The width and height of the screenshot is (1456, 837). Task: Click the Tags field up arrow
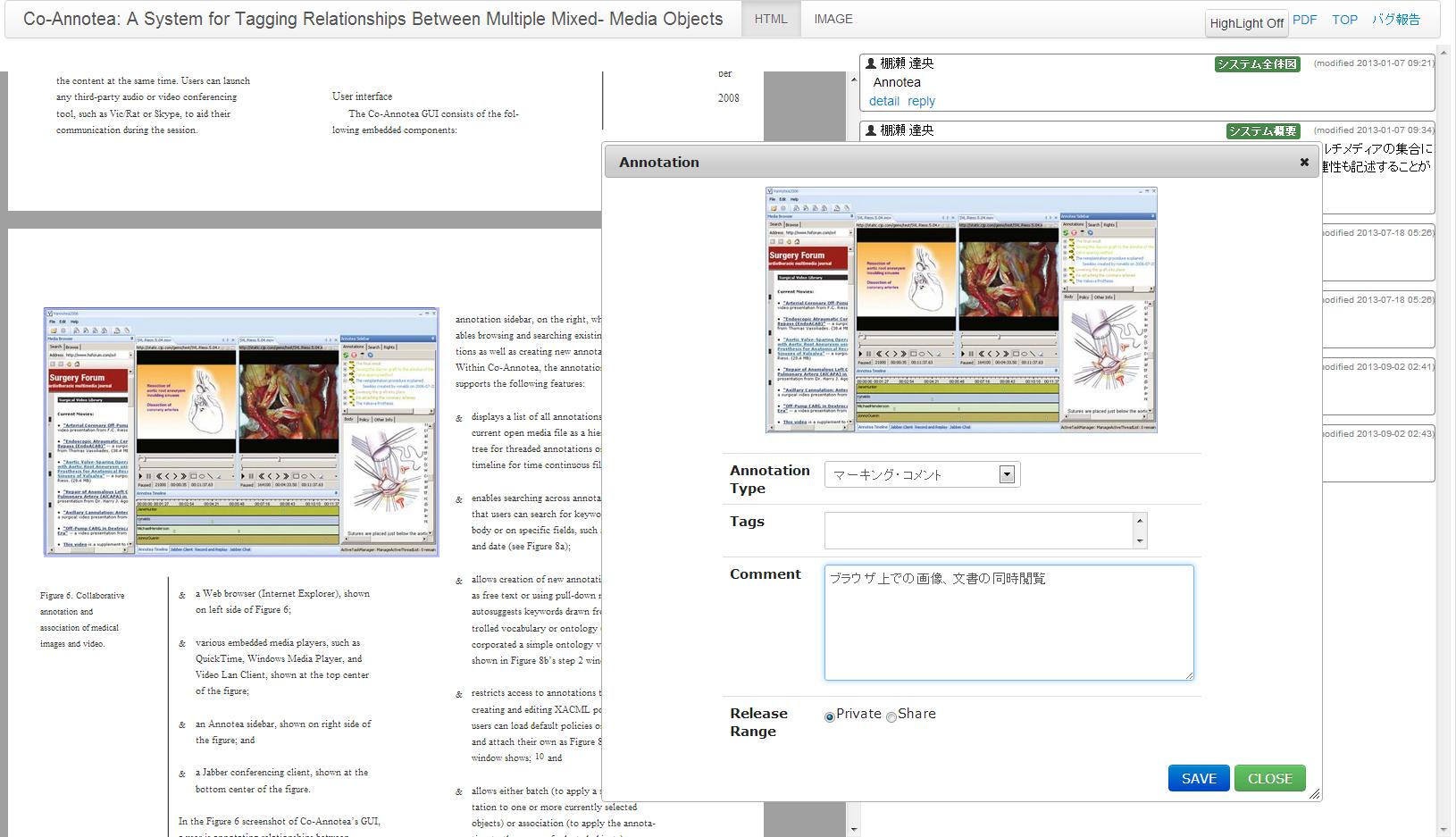click(x=1139, y=520)
